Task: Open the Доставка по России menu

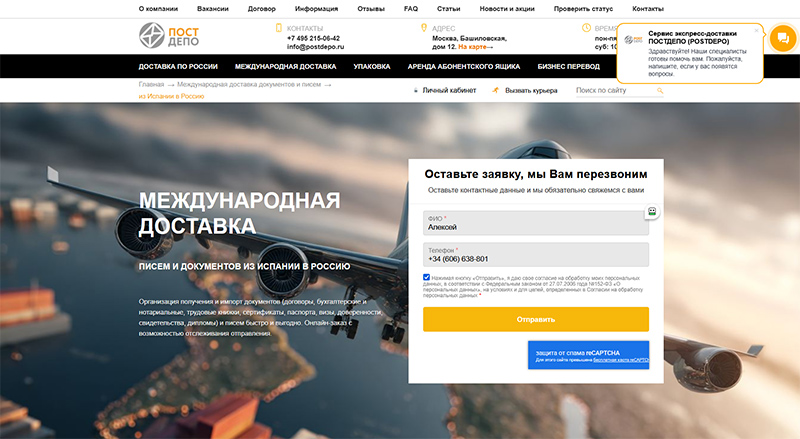Action: pos(178,67)
